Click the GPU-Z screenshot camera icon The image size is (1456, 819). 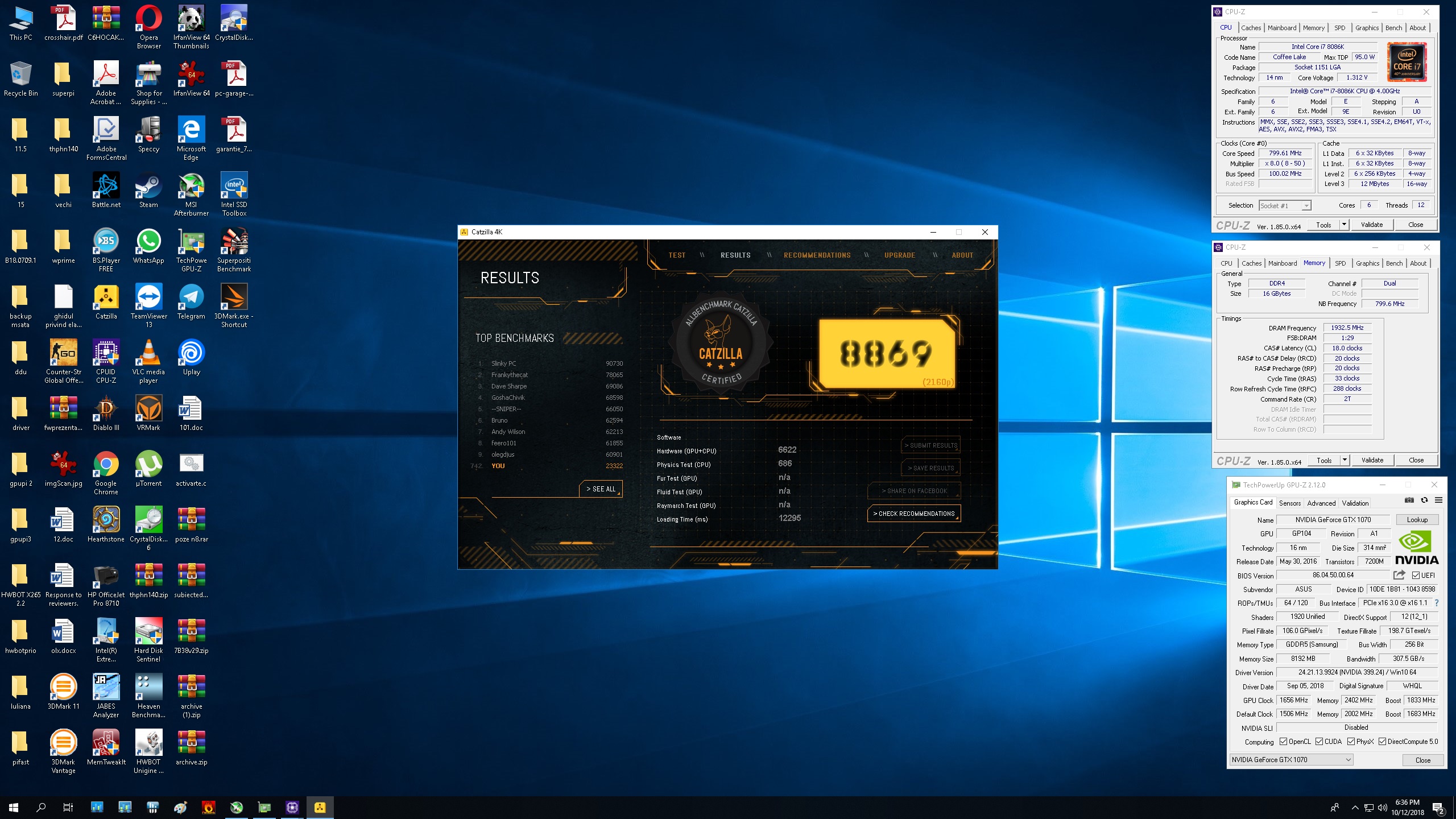click(1409, 500)
